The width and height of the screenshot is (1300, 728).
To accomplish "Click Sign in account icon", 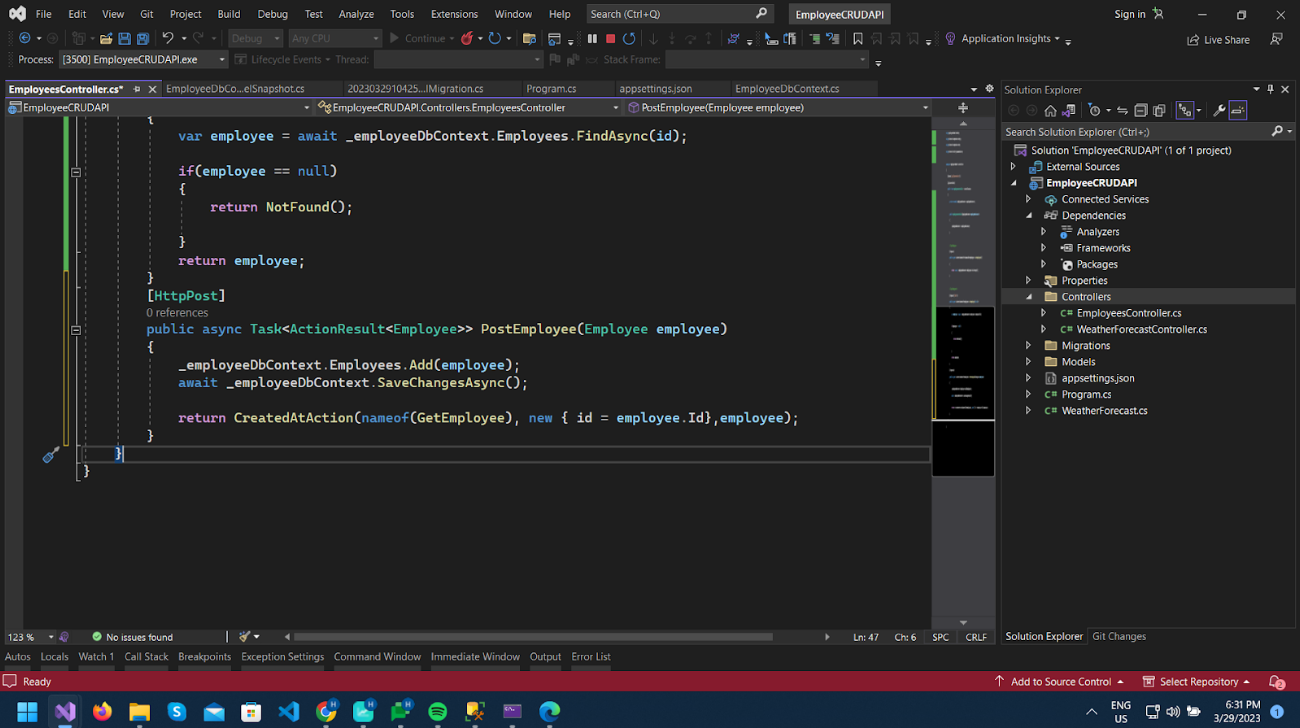I will [1158, 14].
